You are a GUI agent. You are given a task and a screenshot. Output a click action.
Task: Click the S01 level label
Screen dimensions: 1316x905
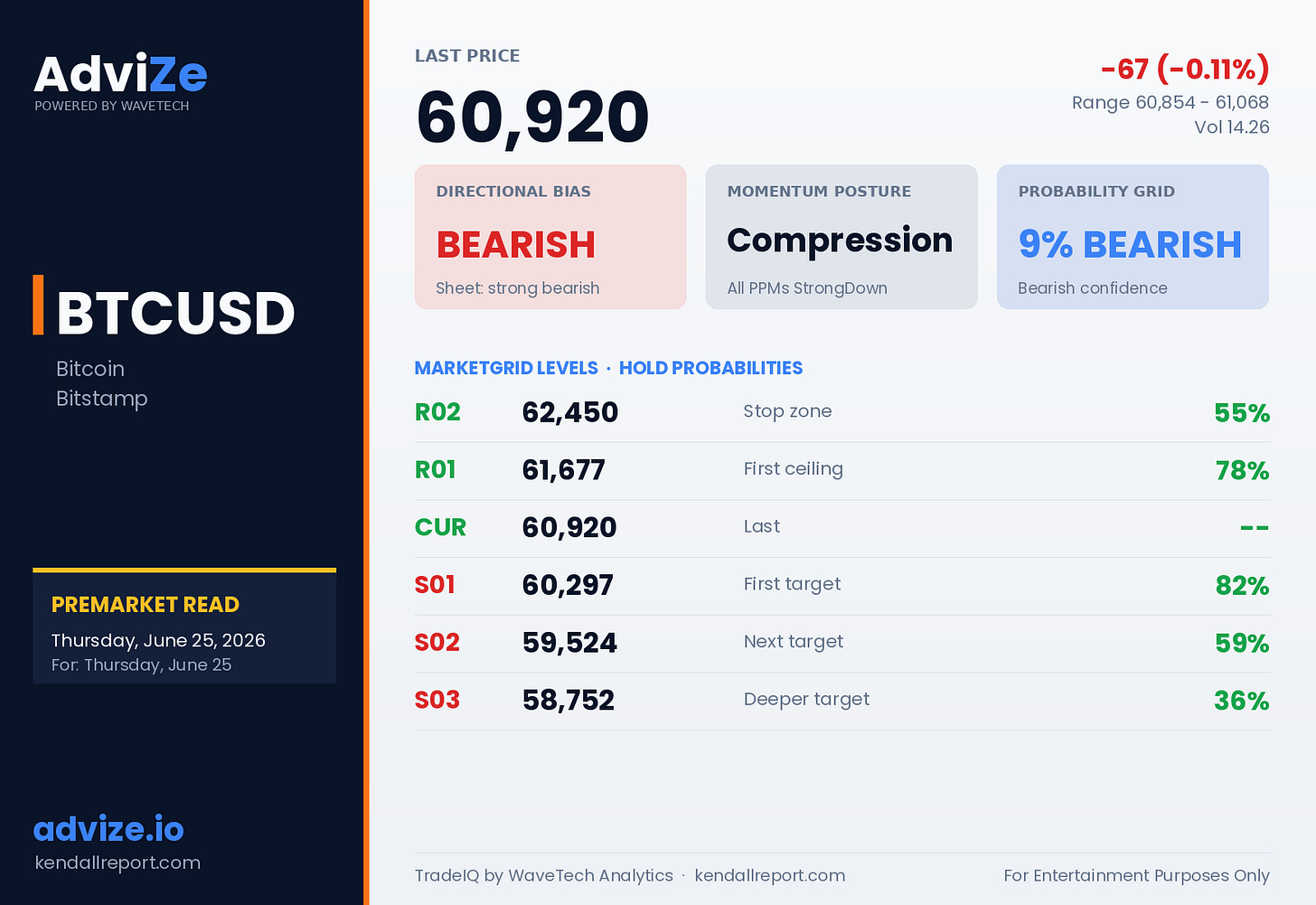click(x=435, y=585)
